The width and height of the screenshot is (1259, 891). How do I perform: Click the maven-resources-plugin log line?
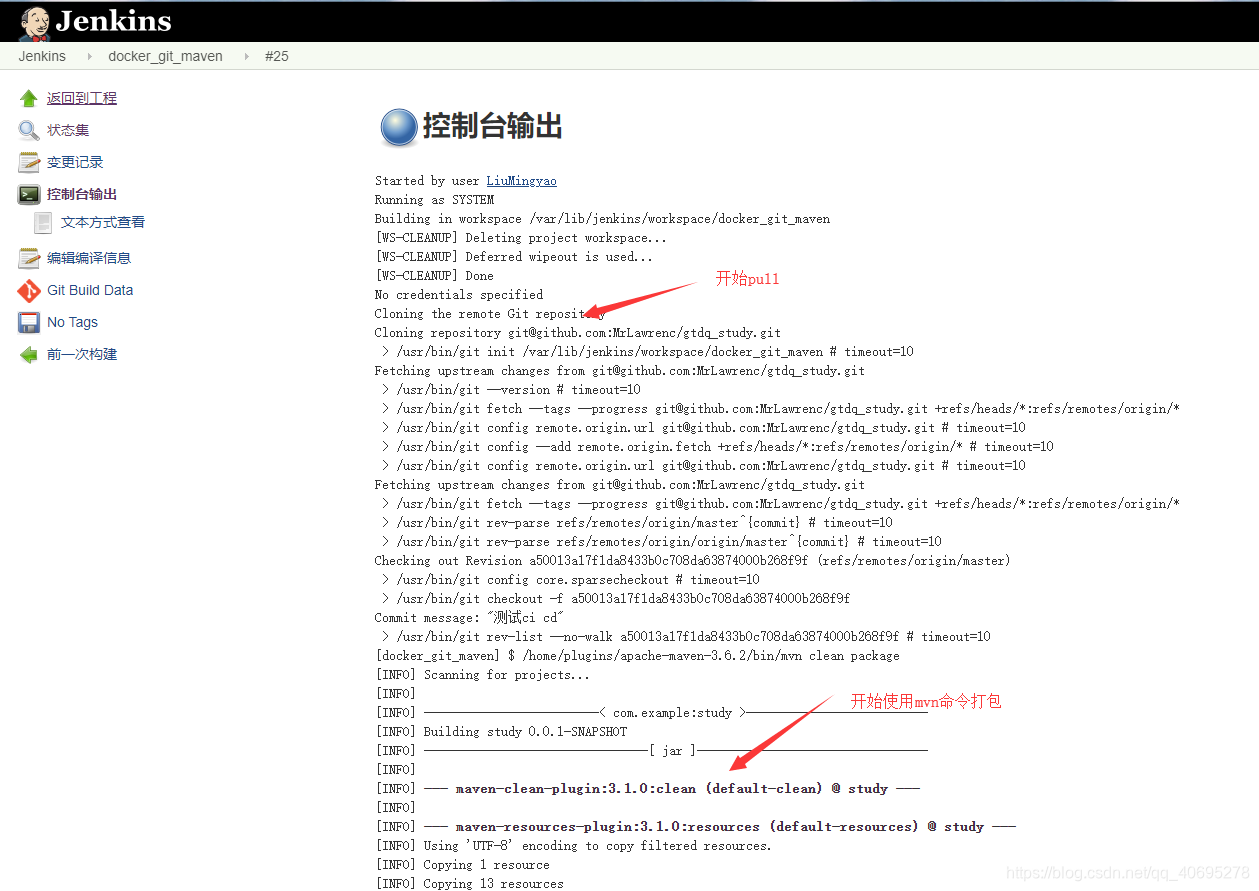(x=695, y=827)
